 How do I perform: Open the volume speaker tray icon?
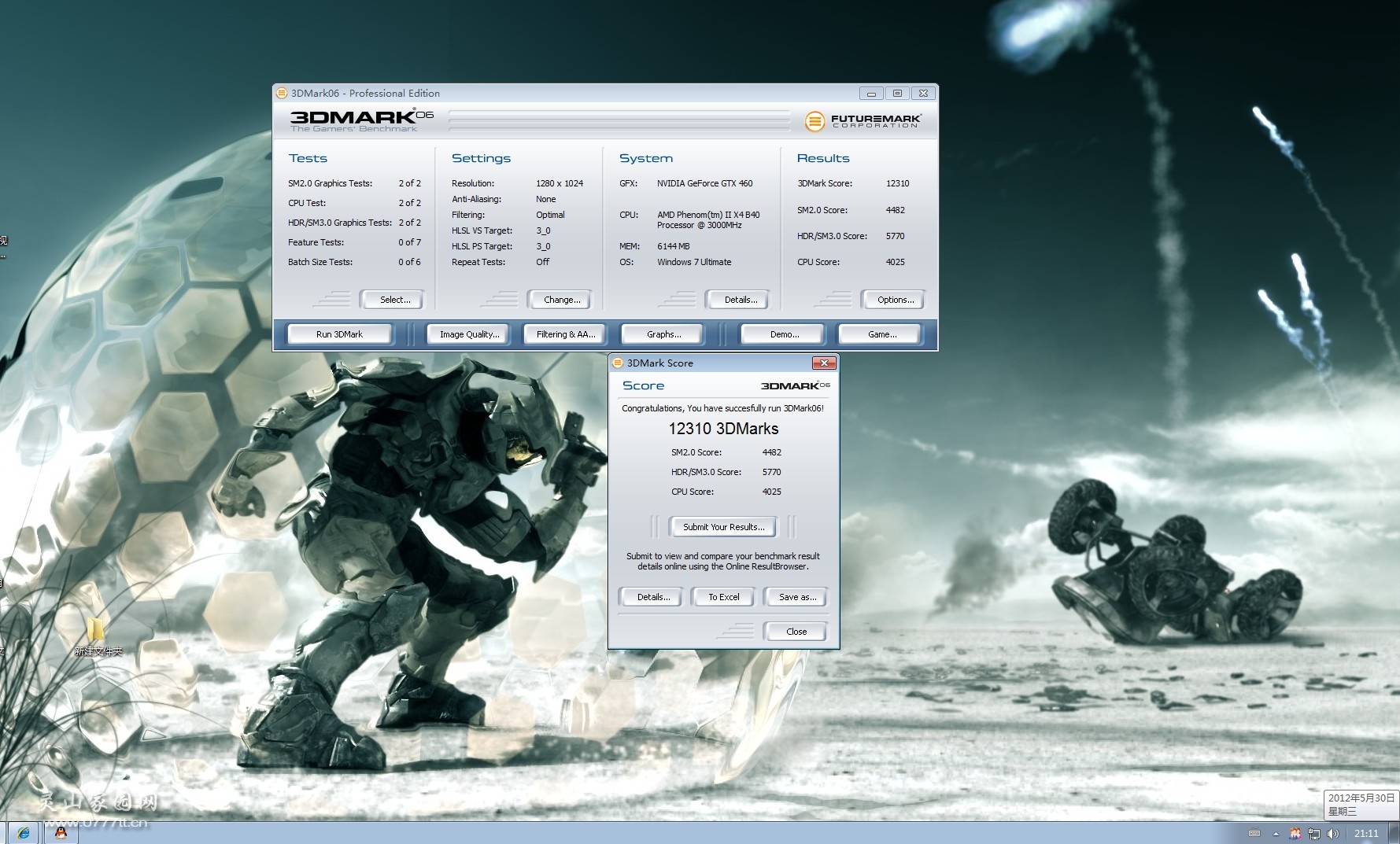click(1332, 833)
